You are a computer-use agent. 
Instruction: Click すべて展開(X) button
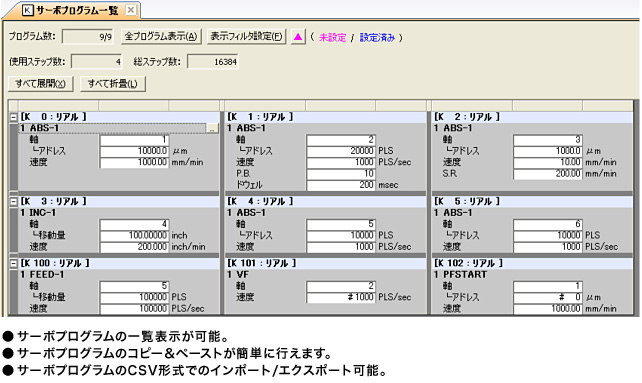point(41,84)
